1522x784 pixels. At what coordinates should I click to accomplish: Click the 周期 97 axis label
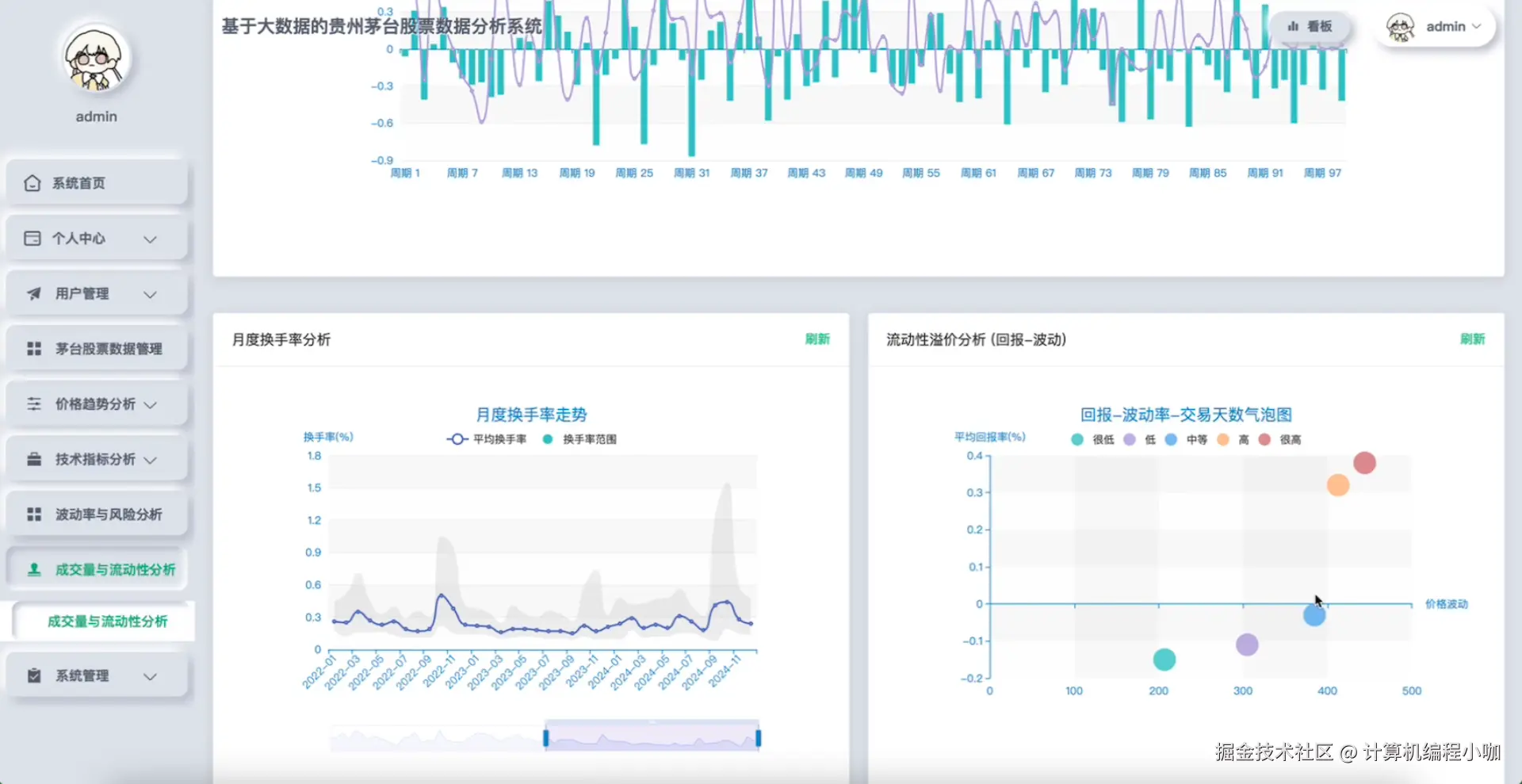tap(1322, 173)
